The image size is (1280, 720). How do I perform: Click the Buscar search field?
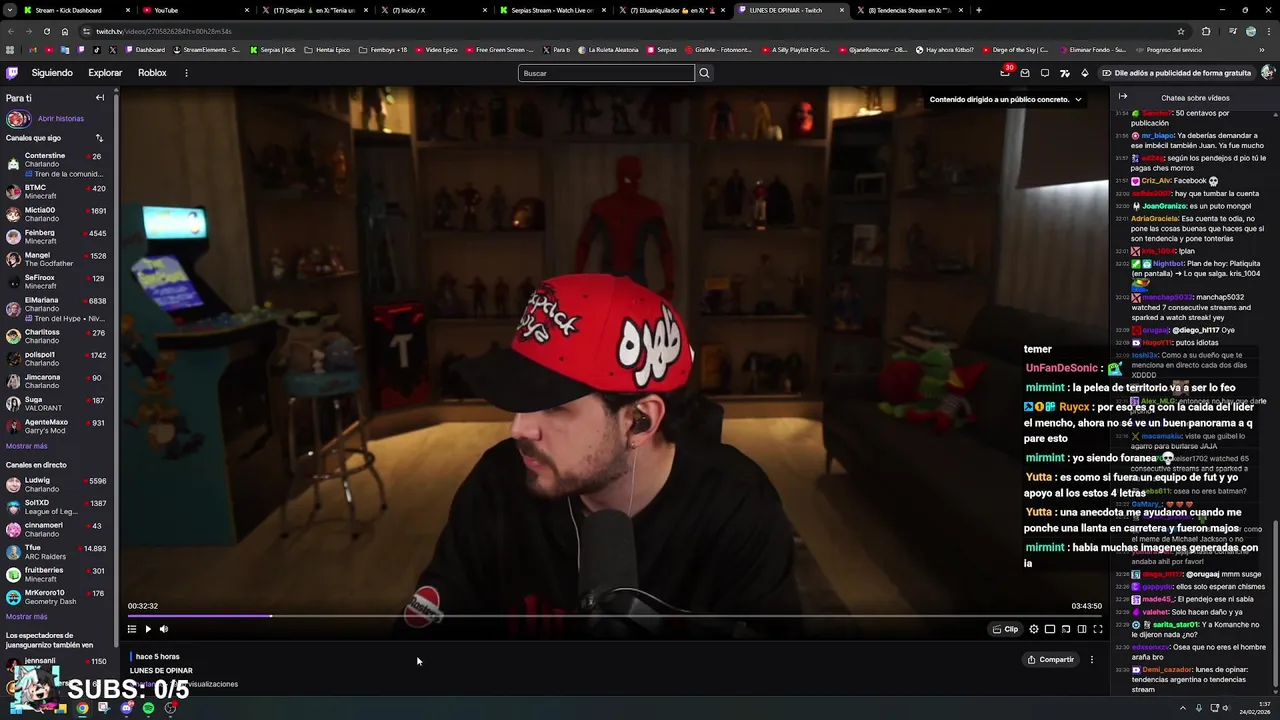point(606,73)
